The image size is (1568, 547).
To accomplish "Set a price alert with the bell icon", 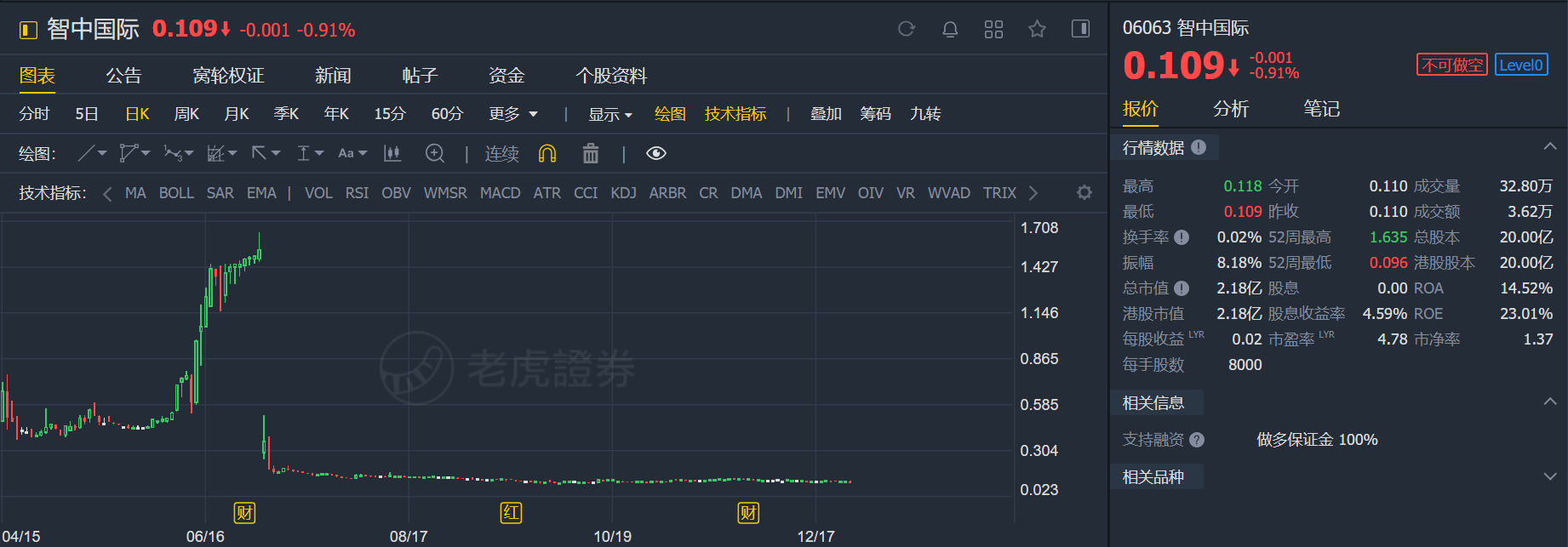I will [950, 29].
